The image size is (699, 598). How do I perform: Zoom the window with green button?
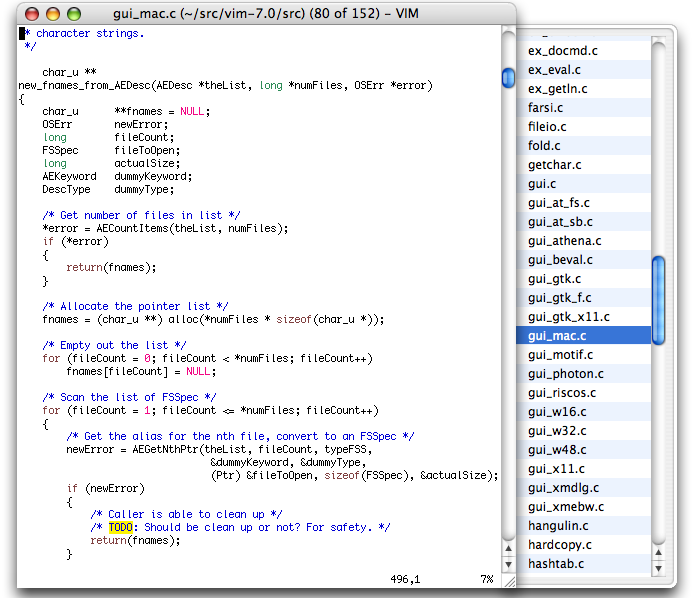pyautogui.click(x=74, y=14)
